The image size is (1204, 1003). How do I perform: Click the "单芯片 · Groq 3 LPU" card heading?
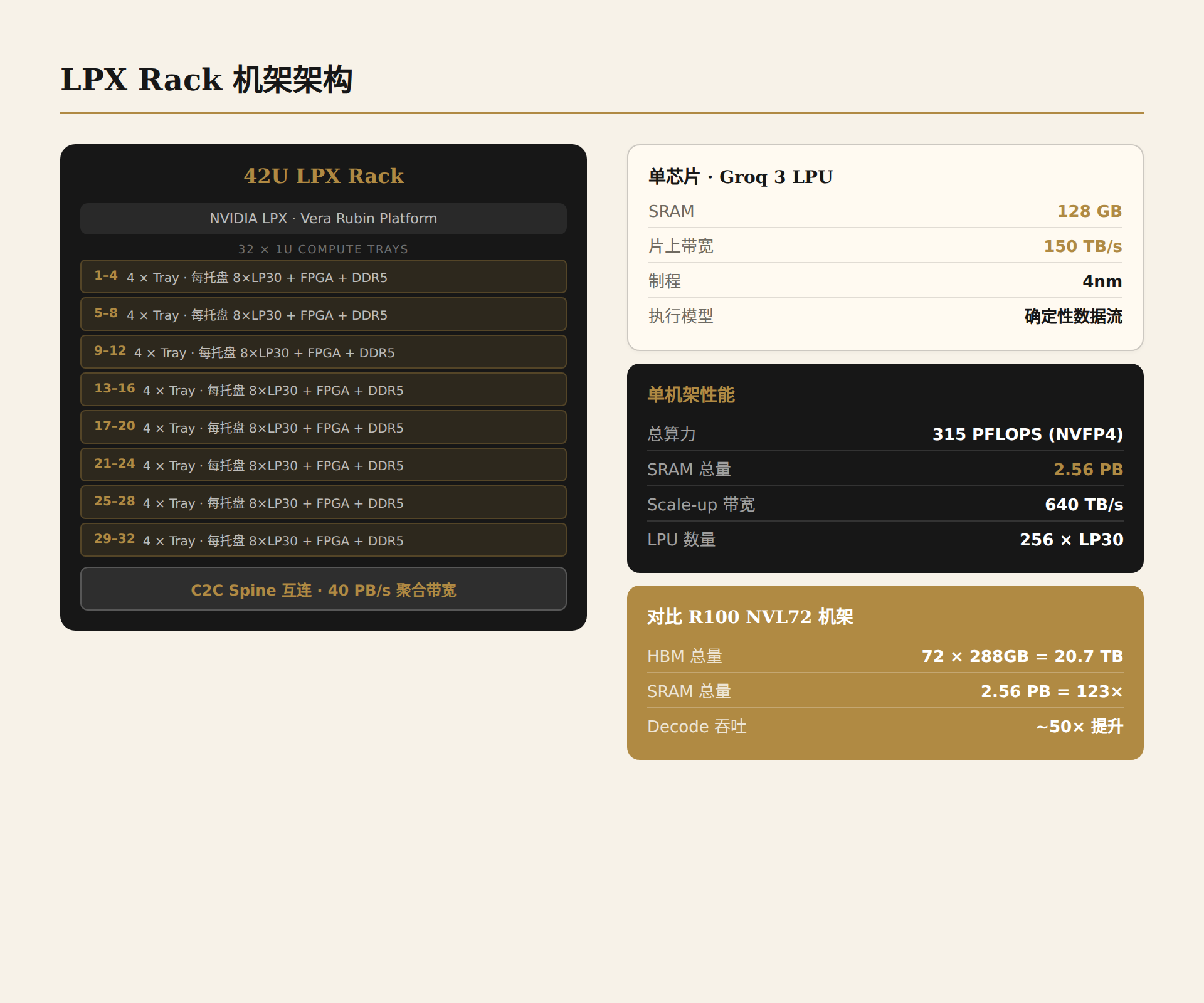coord(741,177)
